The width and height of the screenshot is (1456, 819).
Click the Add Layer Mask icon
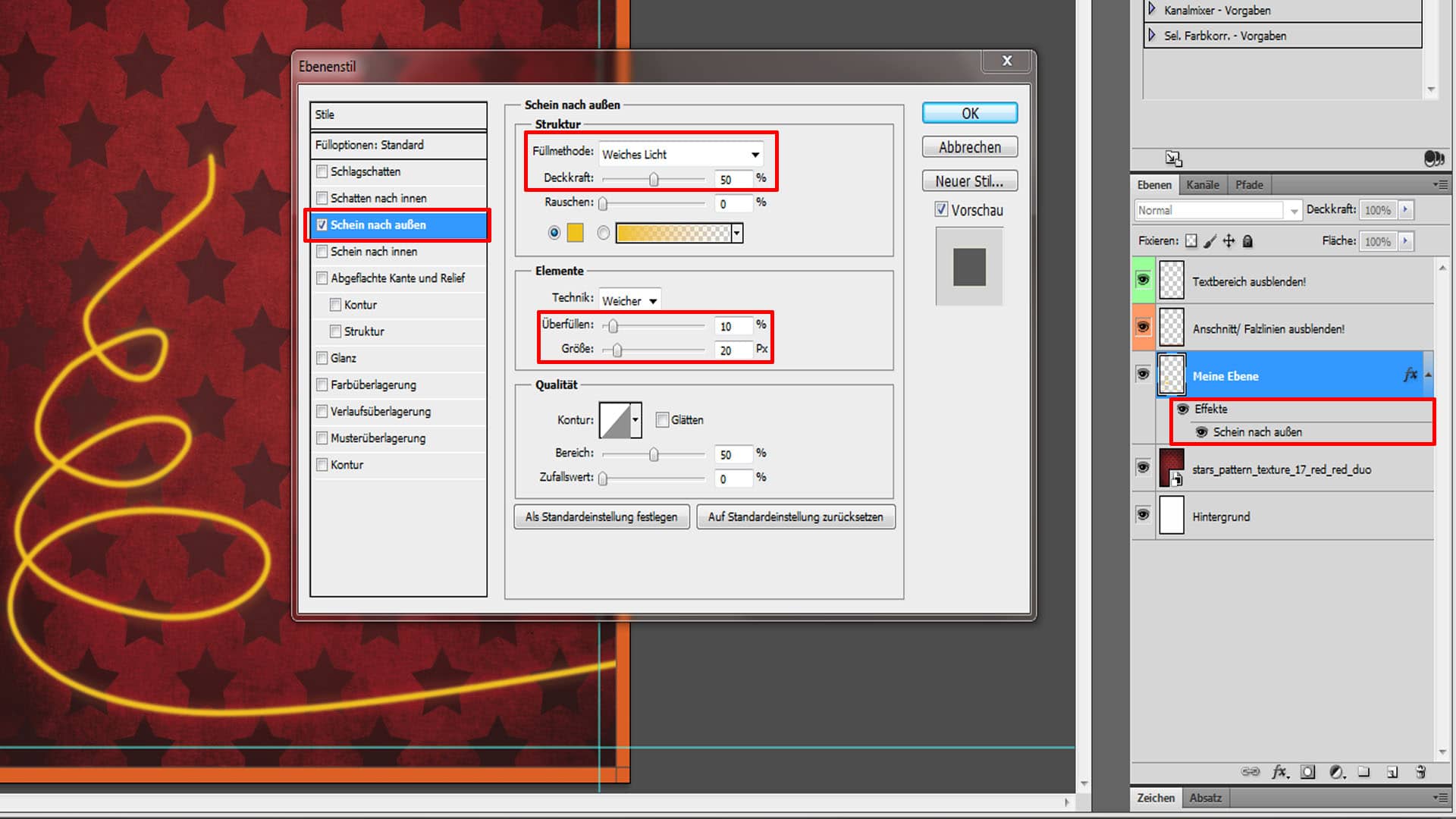pos(1307,772)
